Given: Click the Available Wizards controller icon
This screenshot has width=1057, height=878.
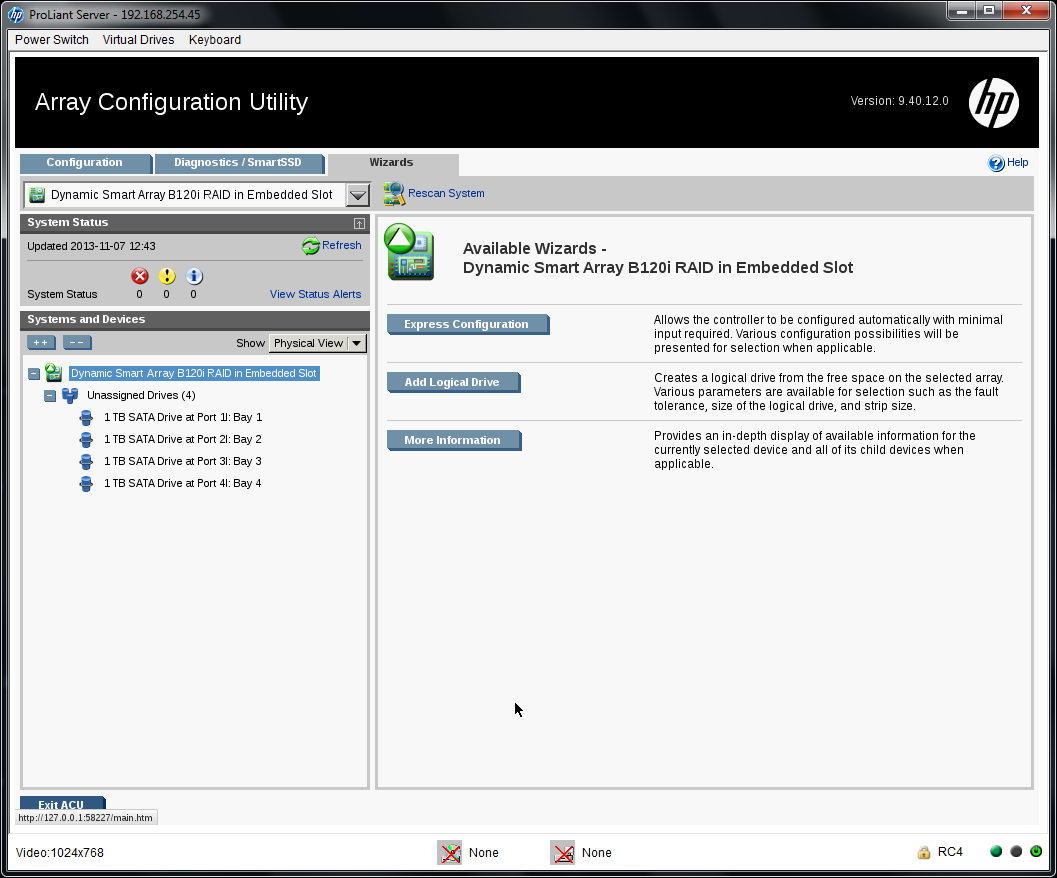Looking at the screenshot, I should coord(409,252).
